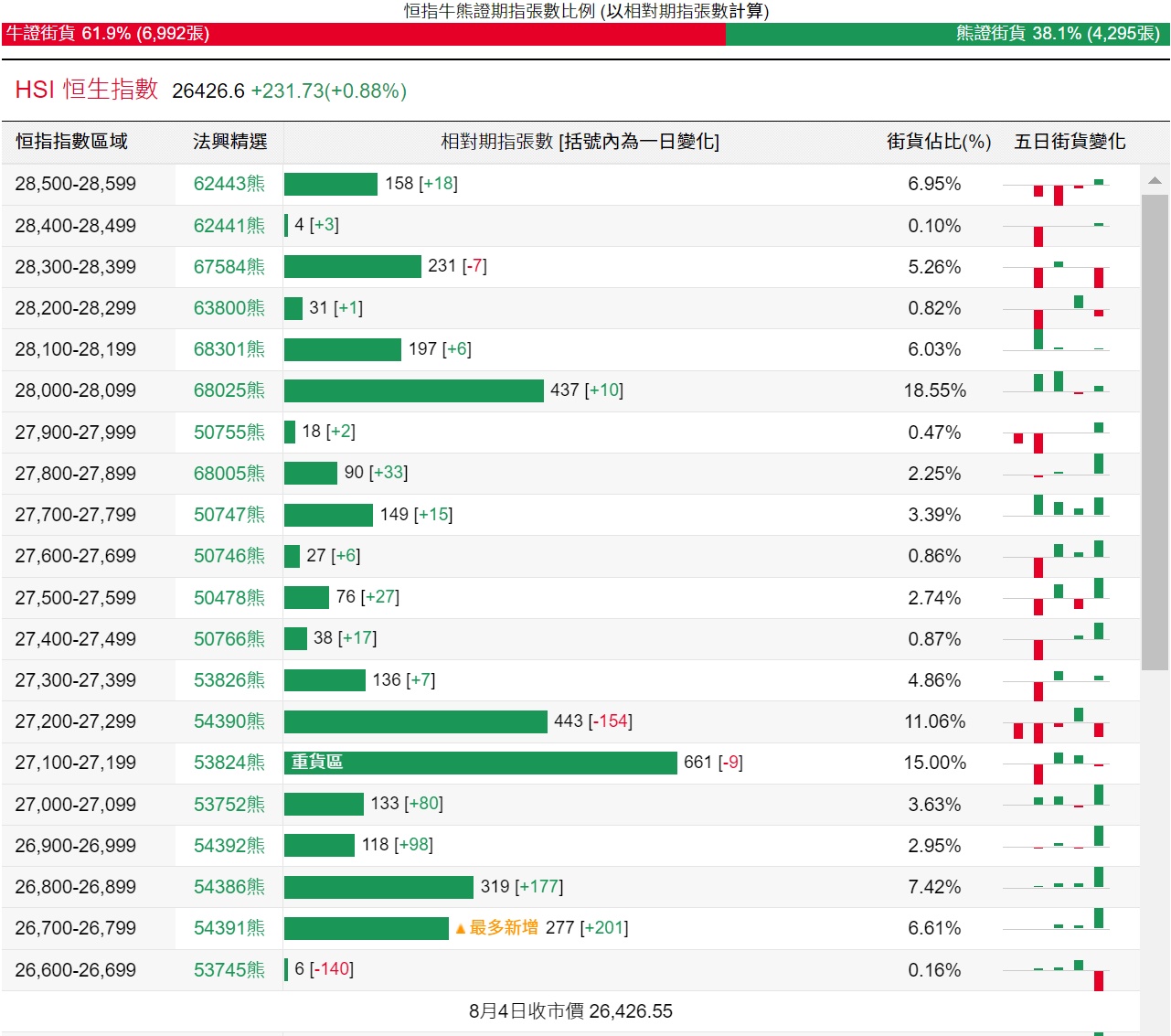
Task: Click the green 熊證街貨 38.1% bar
Action: pyautogui.click(x=947, y=34)
